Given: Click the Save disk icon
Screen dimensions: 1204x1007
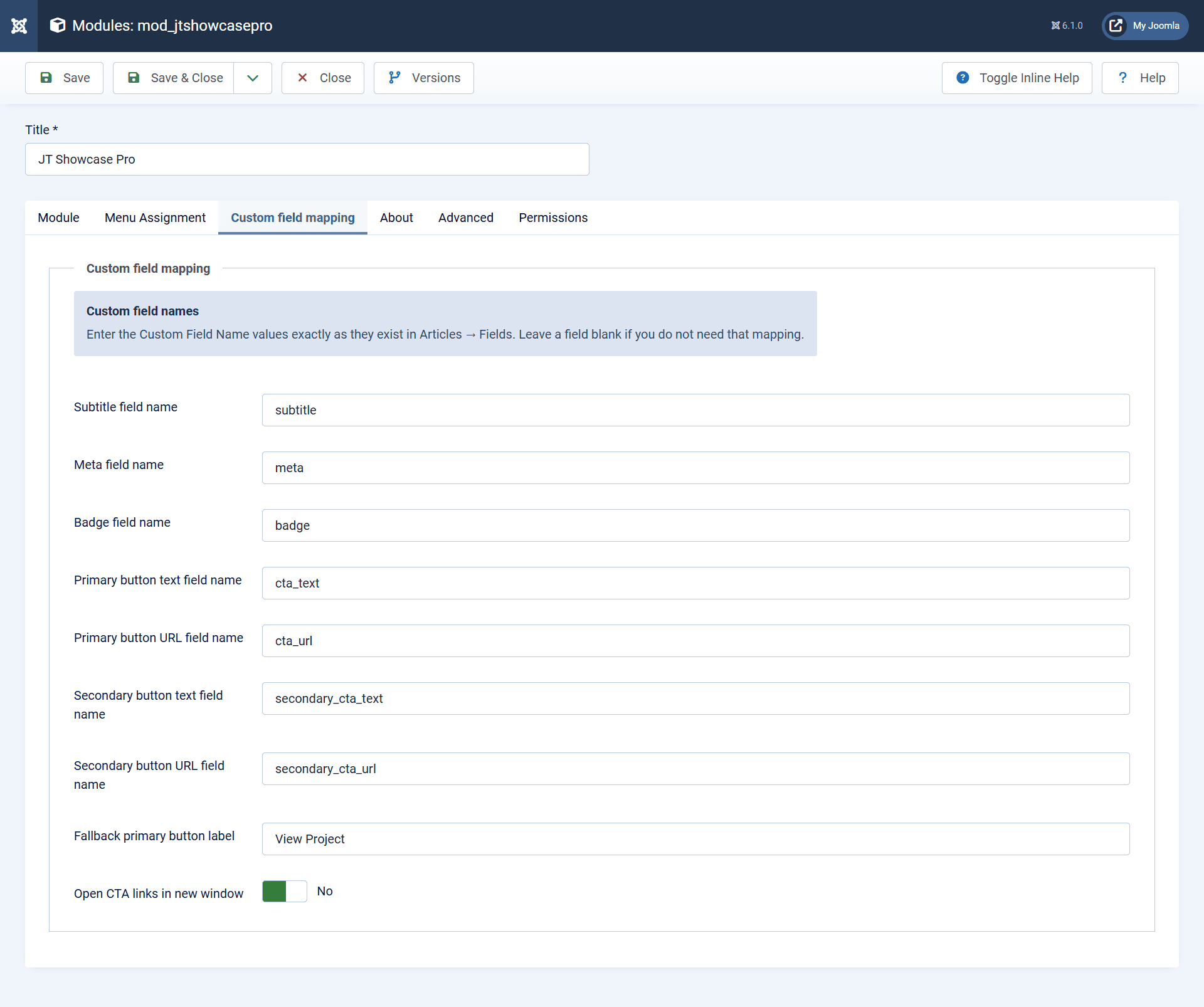Looking at the screenshot, I should click(47, 78).
